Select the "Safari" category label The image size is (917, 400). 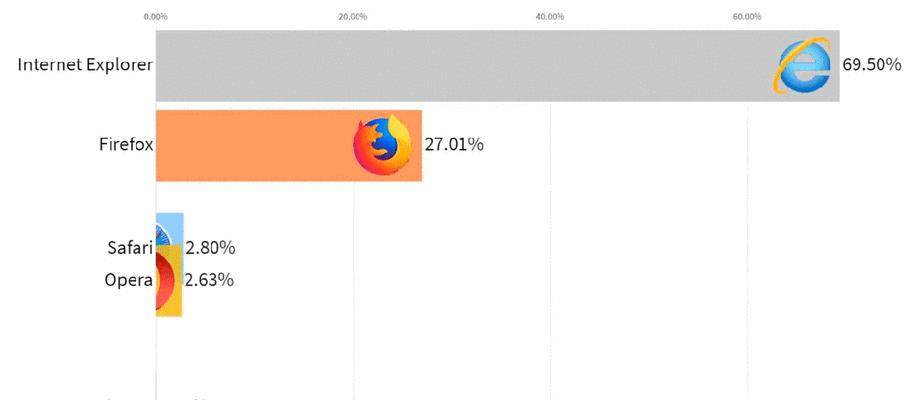(130, 247)
